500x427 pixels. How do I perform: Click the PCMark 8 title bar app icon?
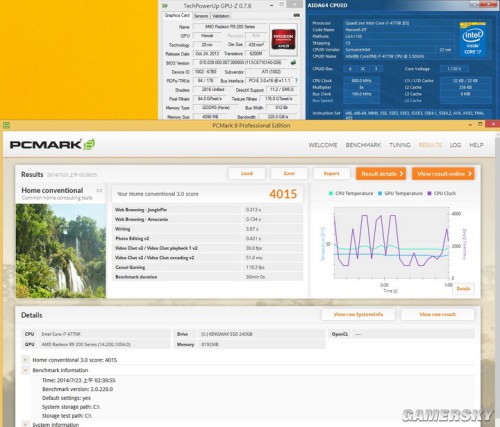pos(6,125)
